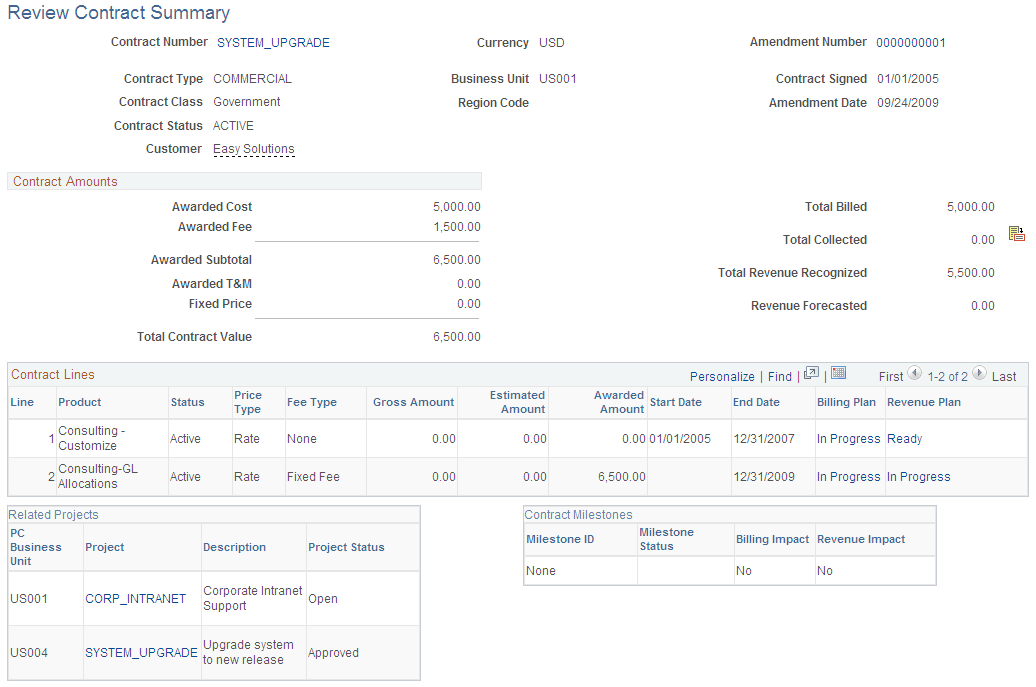Image resolution: width=1036 pixels, height=687 pixels.
Task: Open contract number SYSTEM_UPGRADE
Action: [273, 43]
